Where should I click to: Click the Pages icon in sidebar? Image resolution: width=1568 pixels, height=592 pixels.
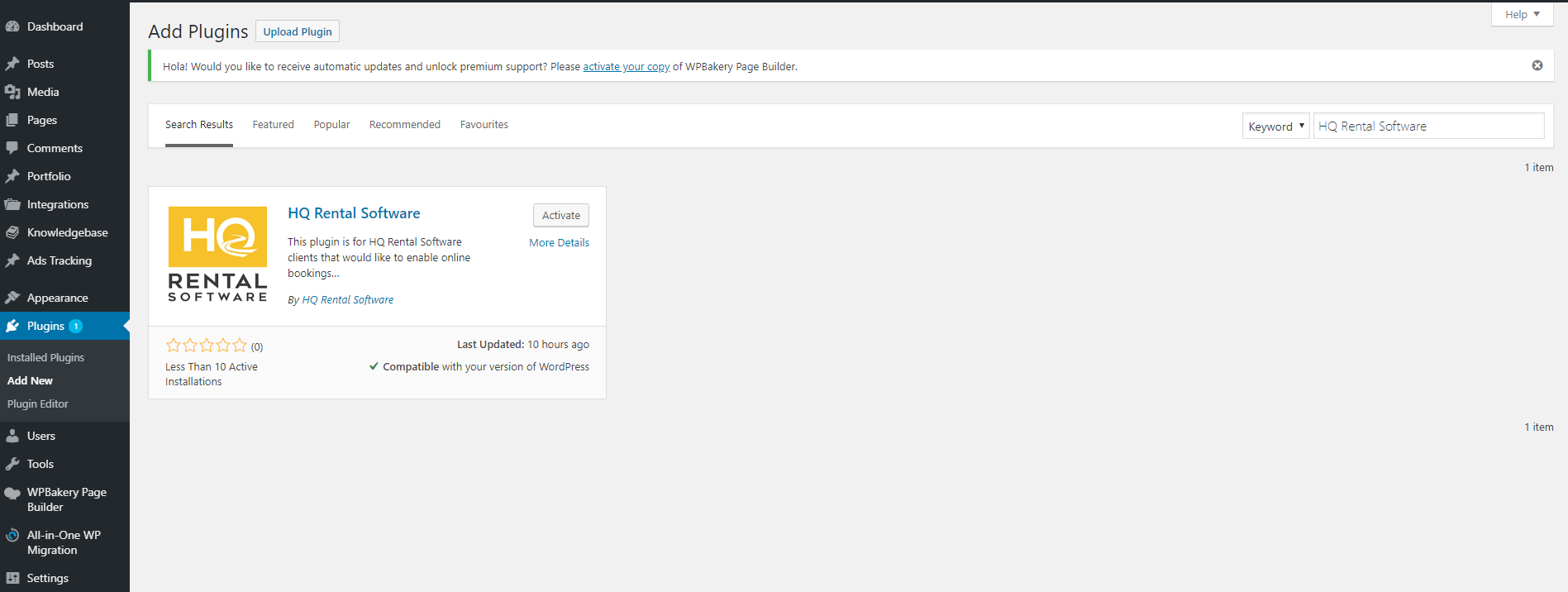12,120
